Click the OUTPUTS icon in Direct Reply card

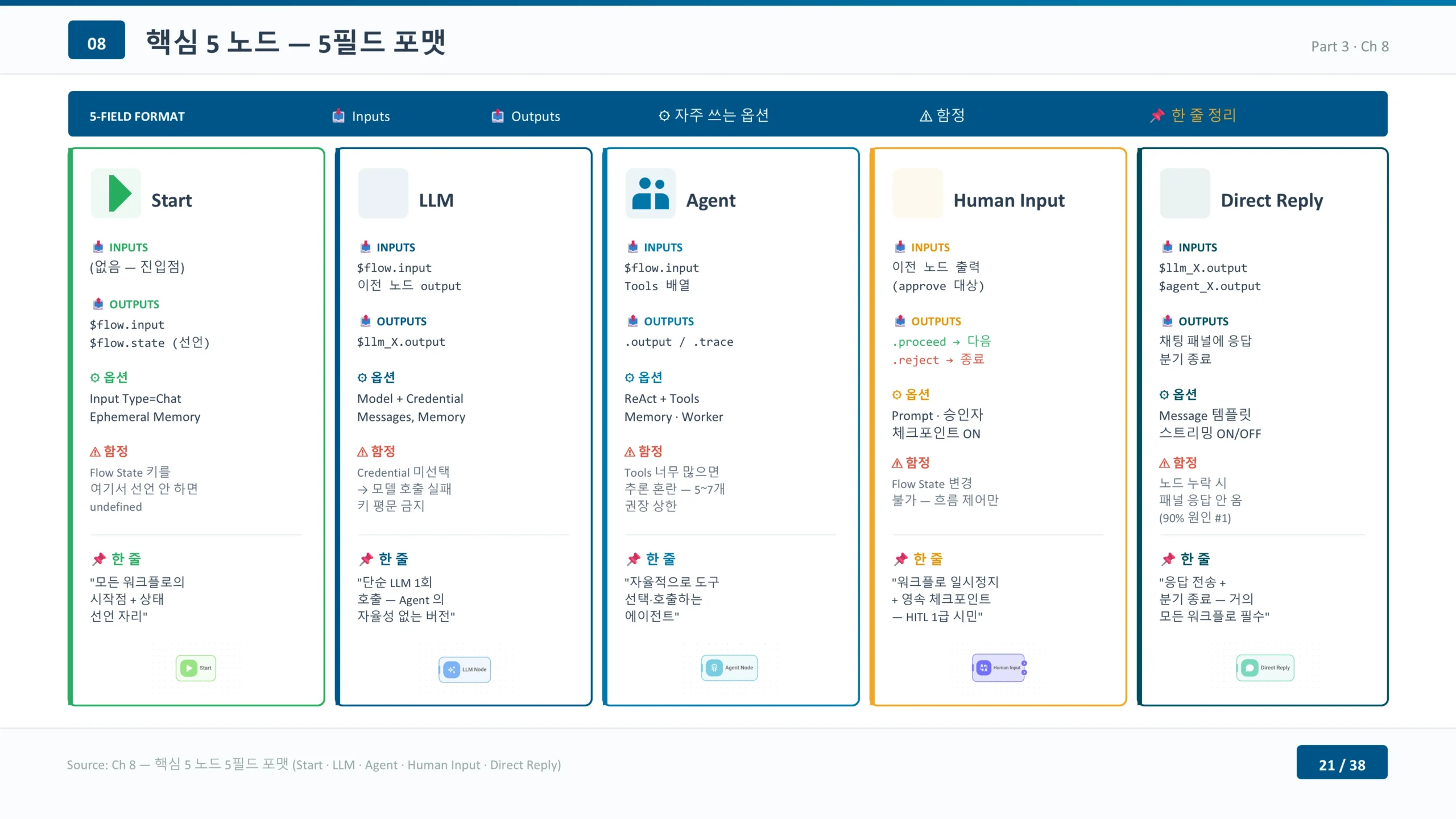click(x=1168, y=321)
